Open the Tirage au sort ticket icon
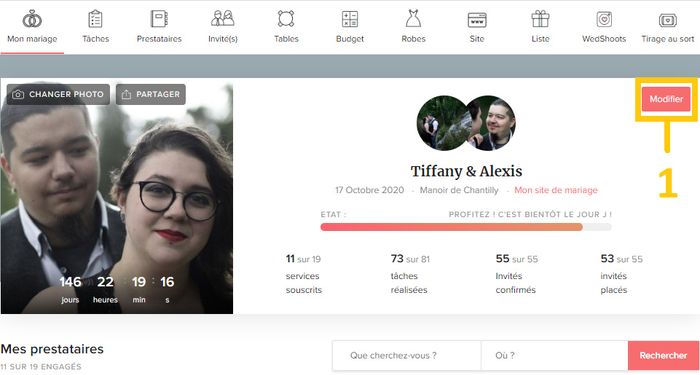Viewport: 700px width, 375px height. click(x=668, y=20)
